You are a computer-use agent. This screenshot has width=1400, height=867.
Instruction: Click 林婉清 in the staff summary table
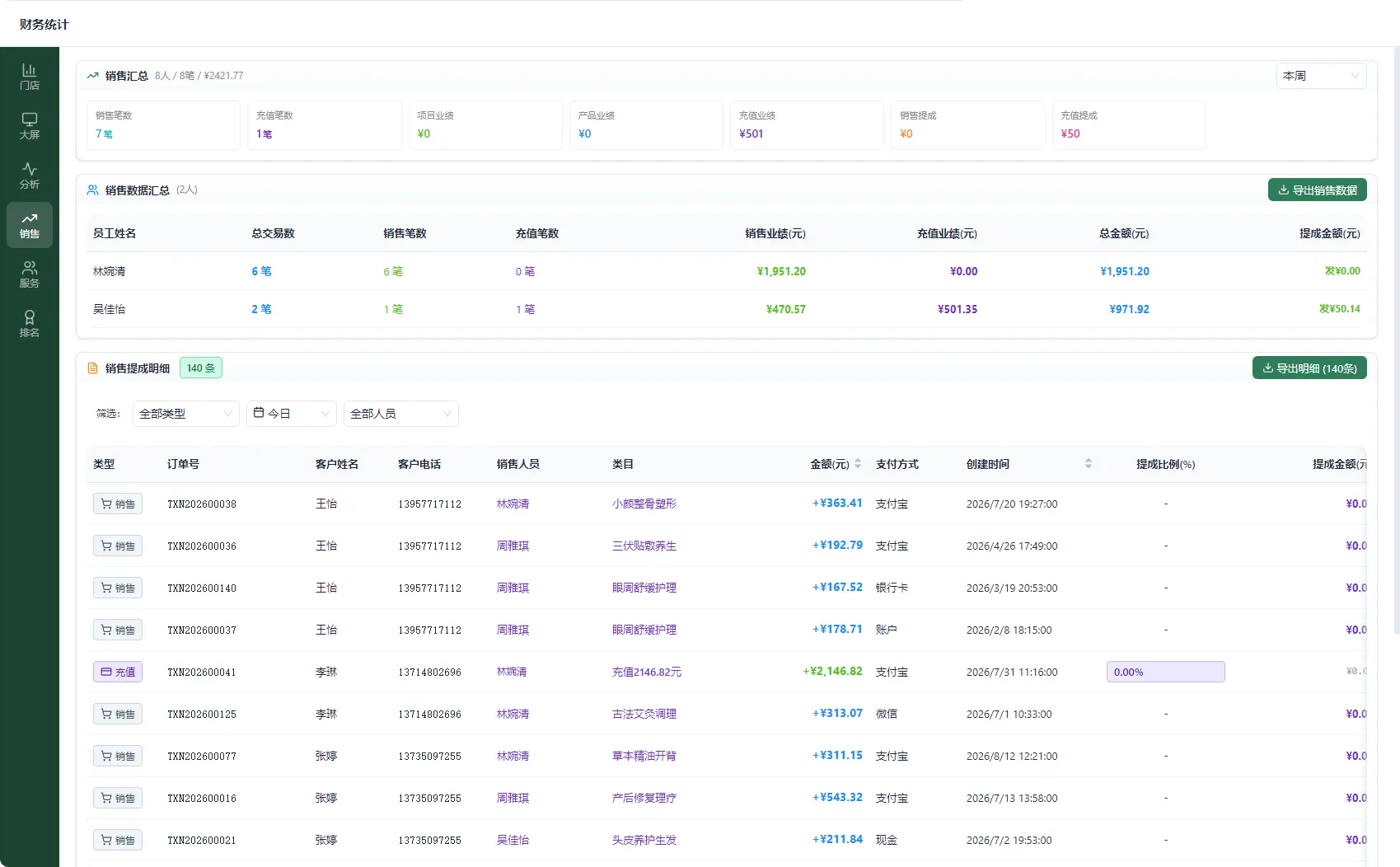point(110,271)
